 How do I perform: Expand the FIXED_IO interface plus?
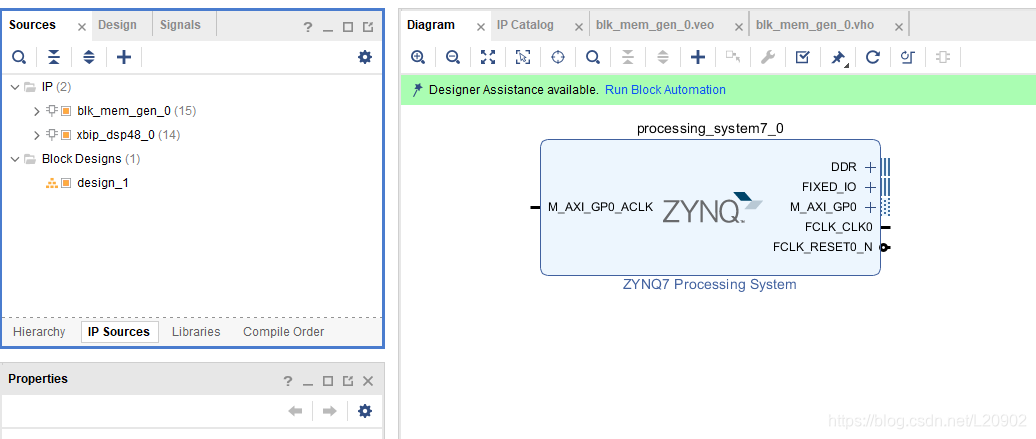pos(870,187)
